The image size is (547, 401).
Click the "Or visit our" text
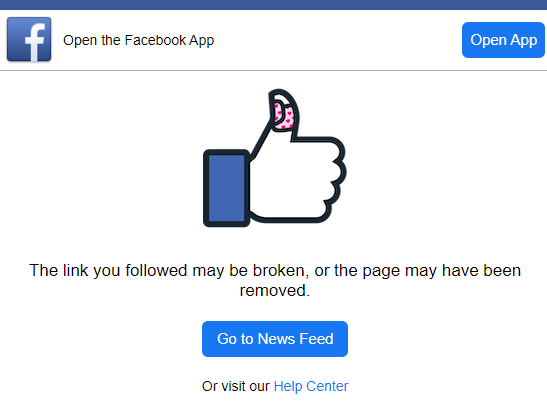pyautogui.click(x=235, y=386)
